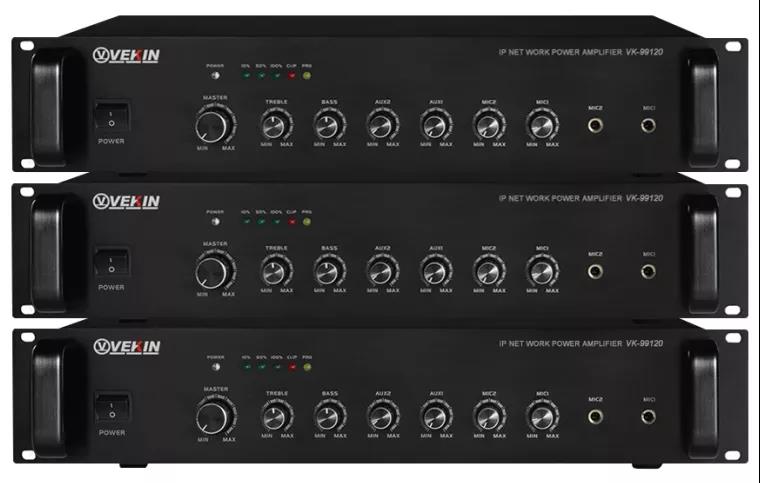
Task: Click the MIC2 input jack on top amplifier
Action: point(595,125)
